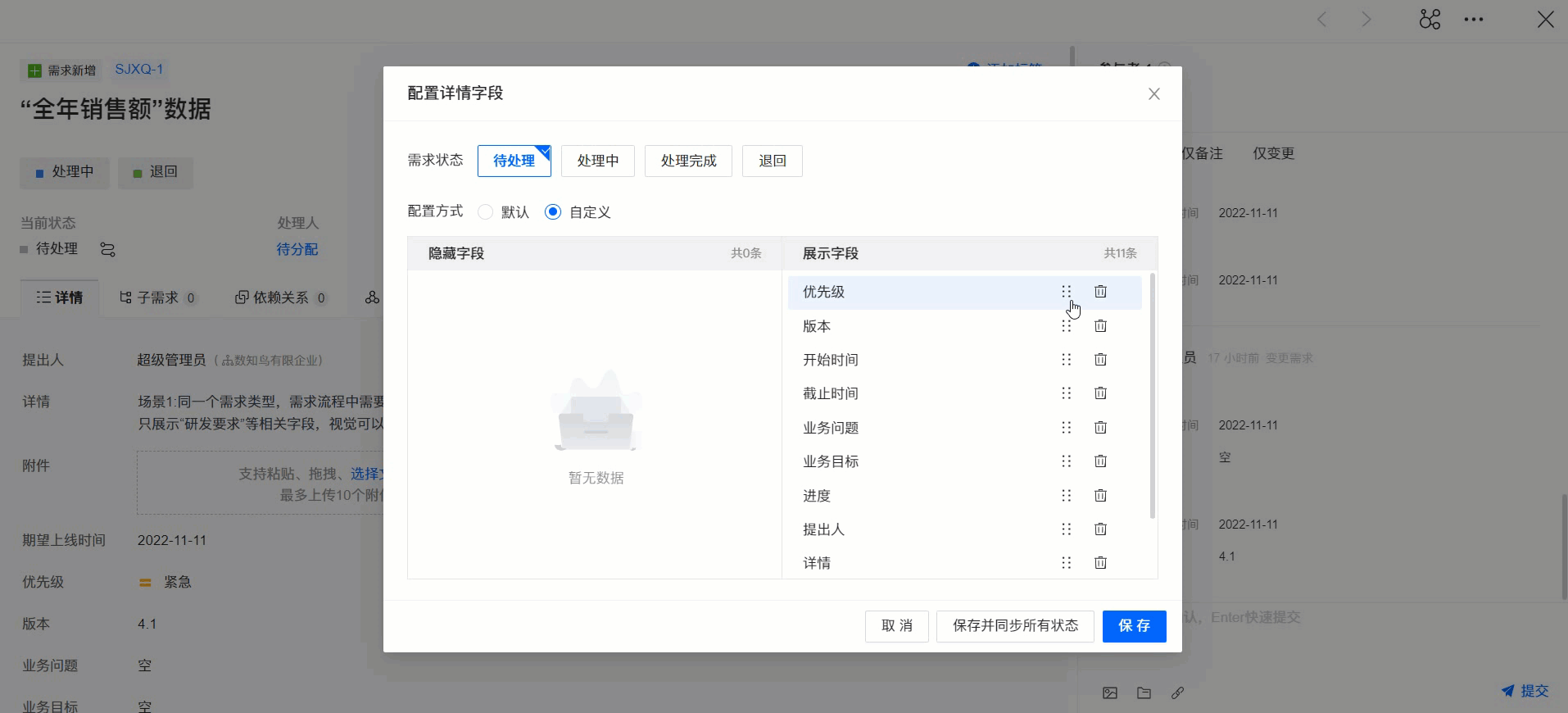
Task: Switch requirement status to 处理中
Action: tap(597, 161)
